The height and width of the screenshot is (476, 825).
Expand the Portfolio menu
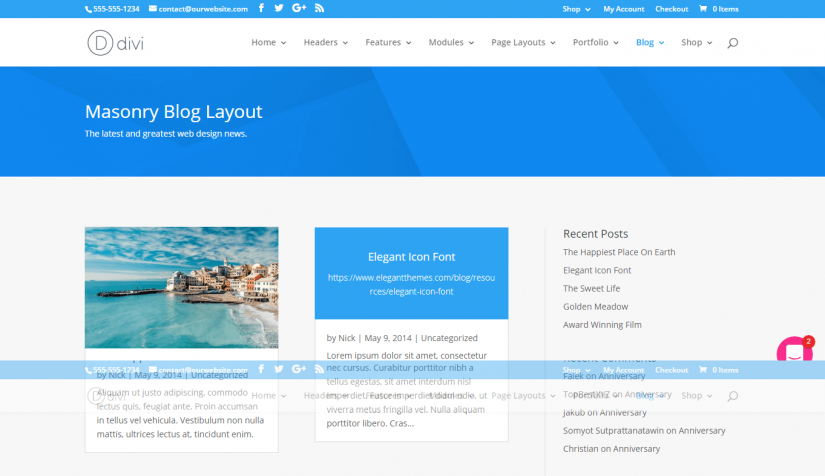point(596,42)
